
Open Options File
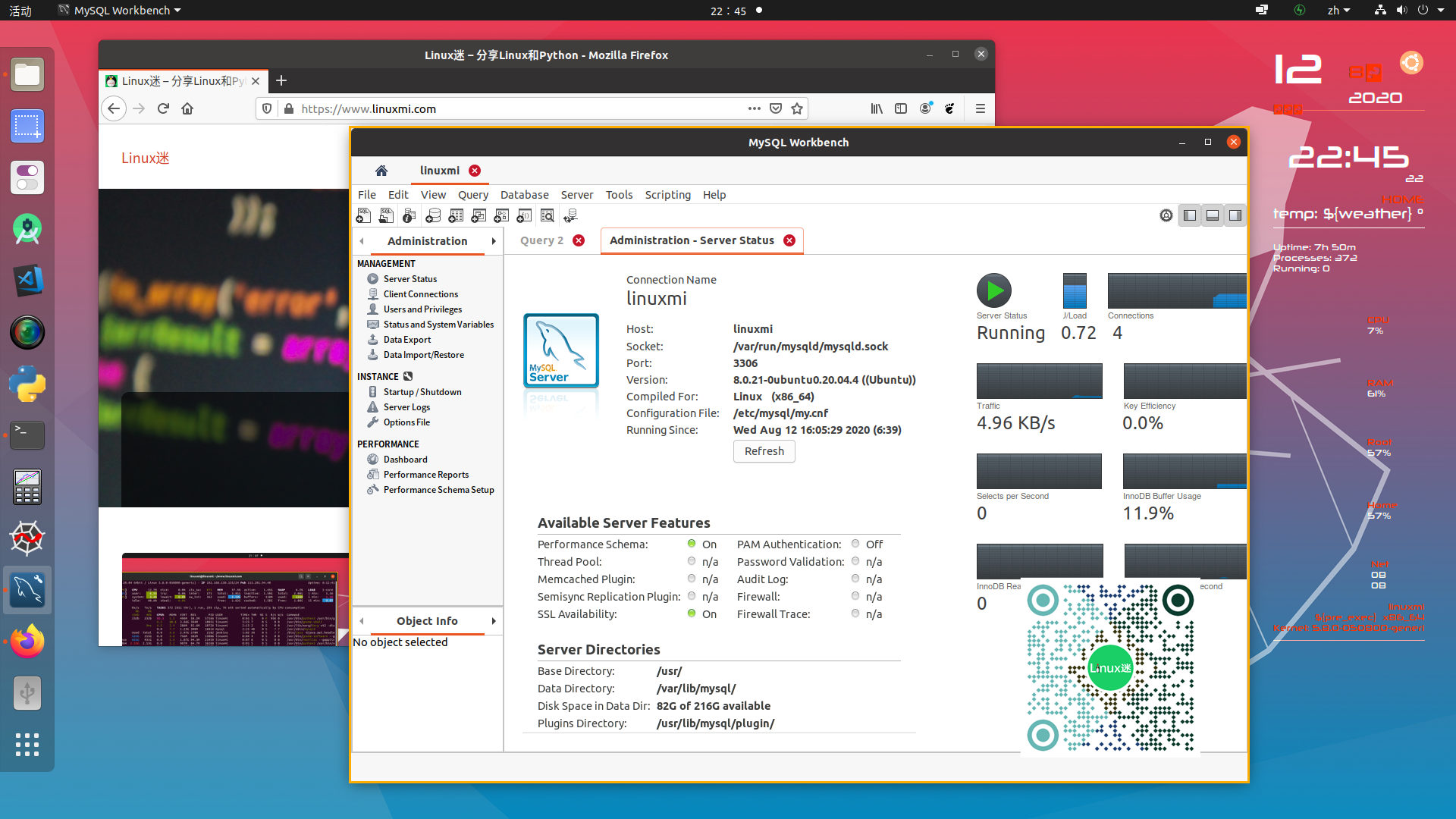tap(406, 422)
